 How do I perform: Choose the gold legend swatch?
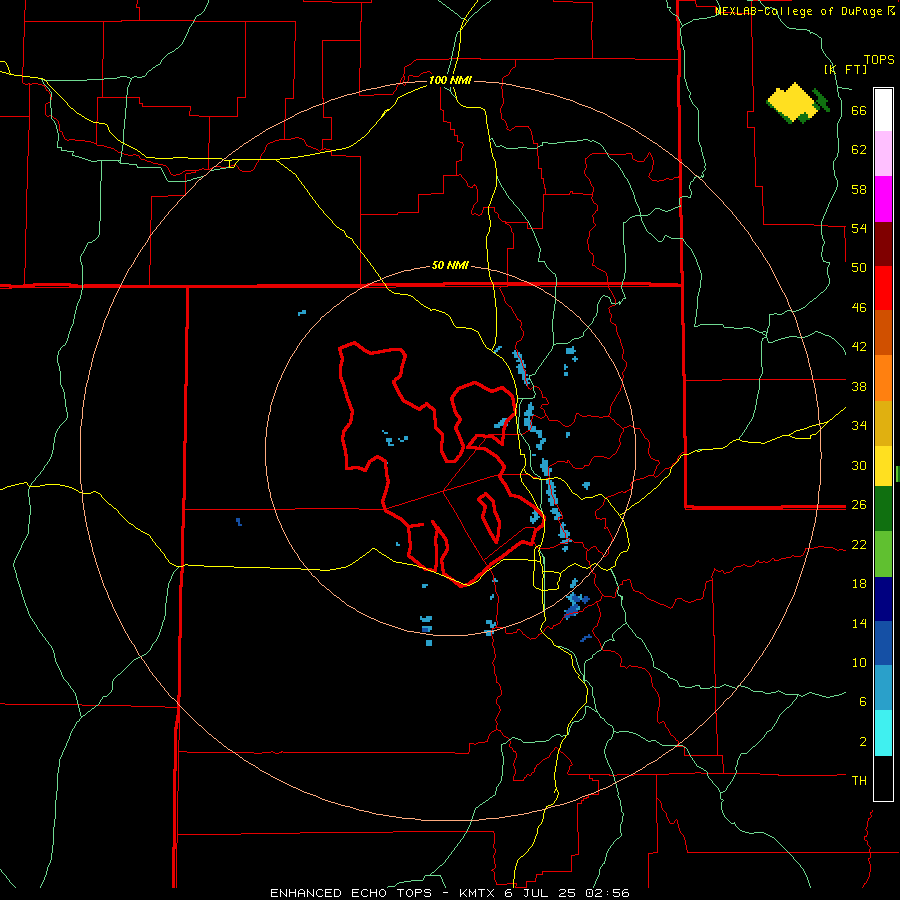883,423
